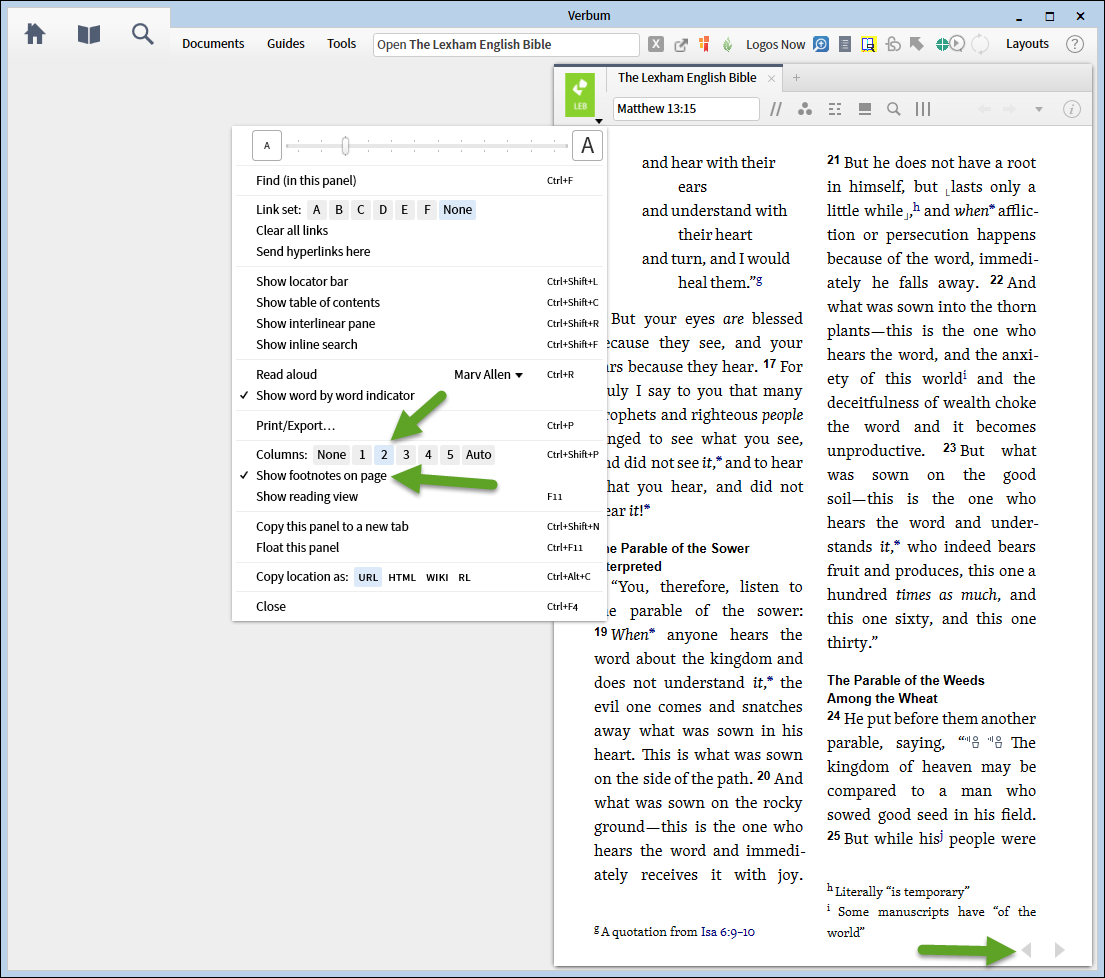Click the sync circular arrows icon
Image resolution: width=1105 pixels, height=978 pixels.
[x=980, y=44]
